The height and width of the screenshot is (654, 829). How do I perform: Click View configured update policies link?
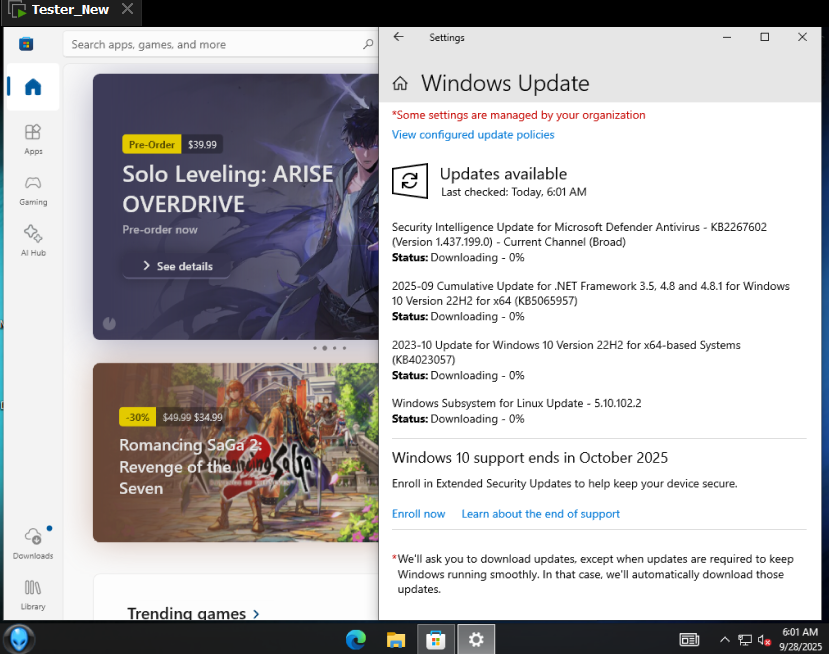pos(473,135)
